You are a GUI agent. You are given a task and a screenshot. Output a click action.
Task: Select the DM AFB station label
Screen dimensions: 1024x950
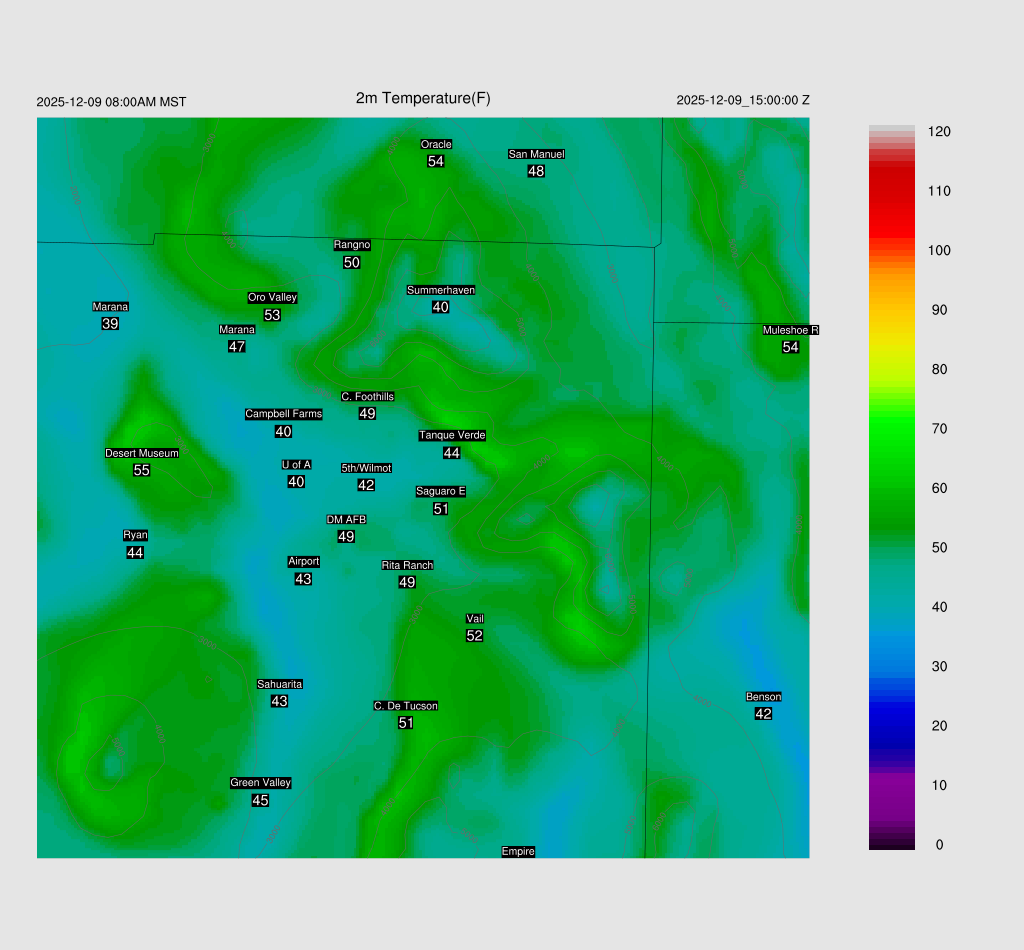346,520
